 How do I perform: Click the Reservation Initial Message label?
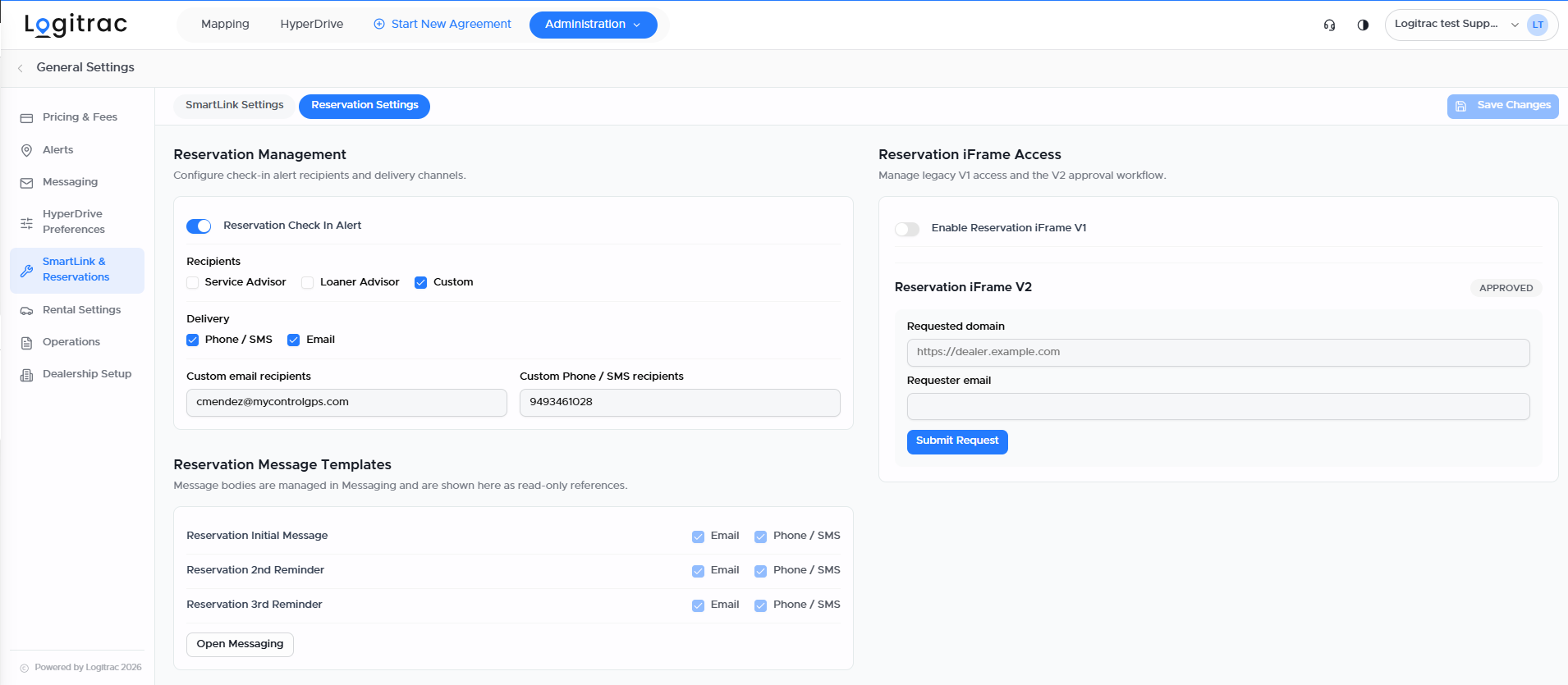click(257, 536)
